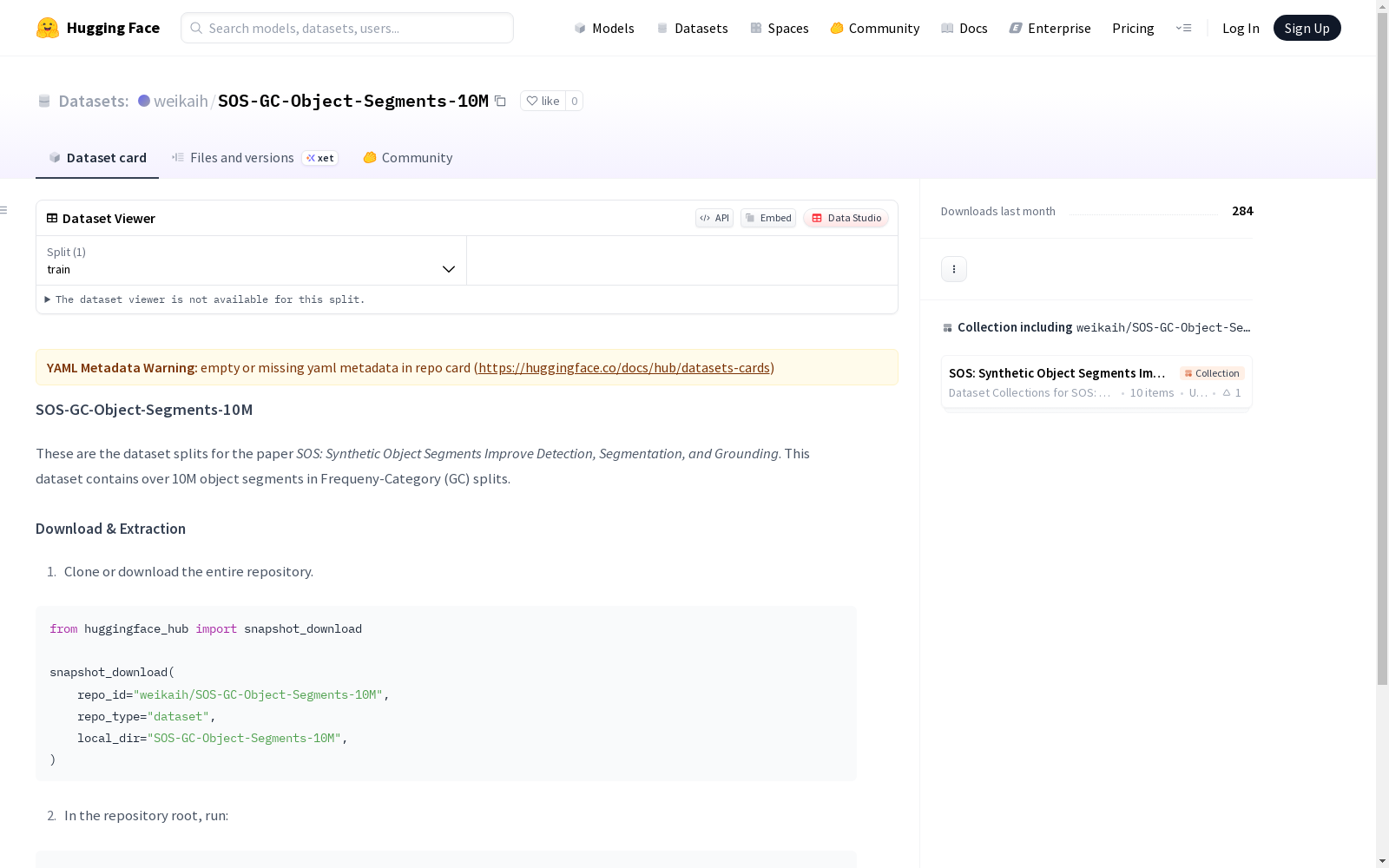Click the Log In link
The image size is (1389, 868).
coord(1241,28)
